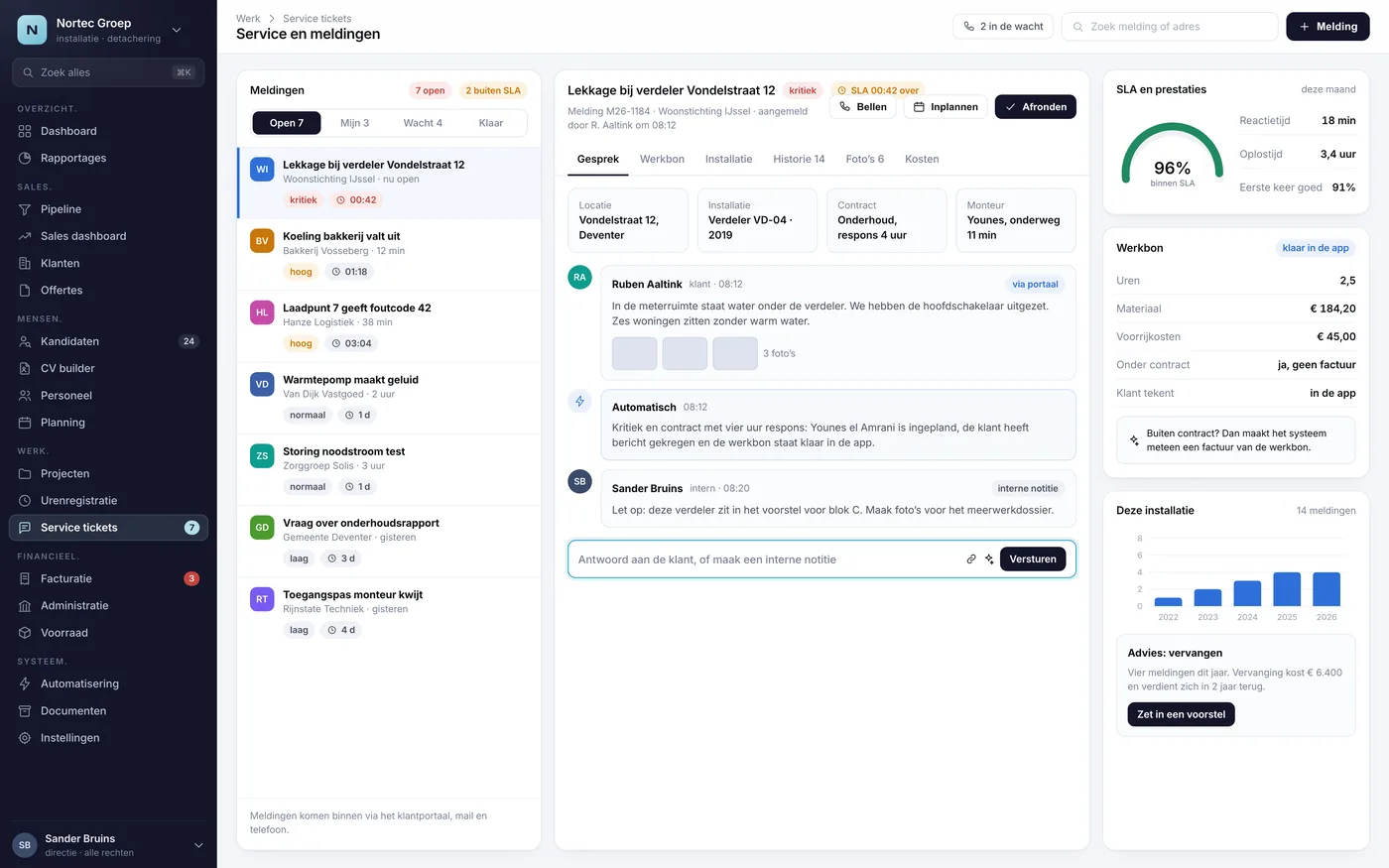
Task: Open ticket Koeling bakkerij valt uit
Action: point(389,255)
